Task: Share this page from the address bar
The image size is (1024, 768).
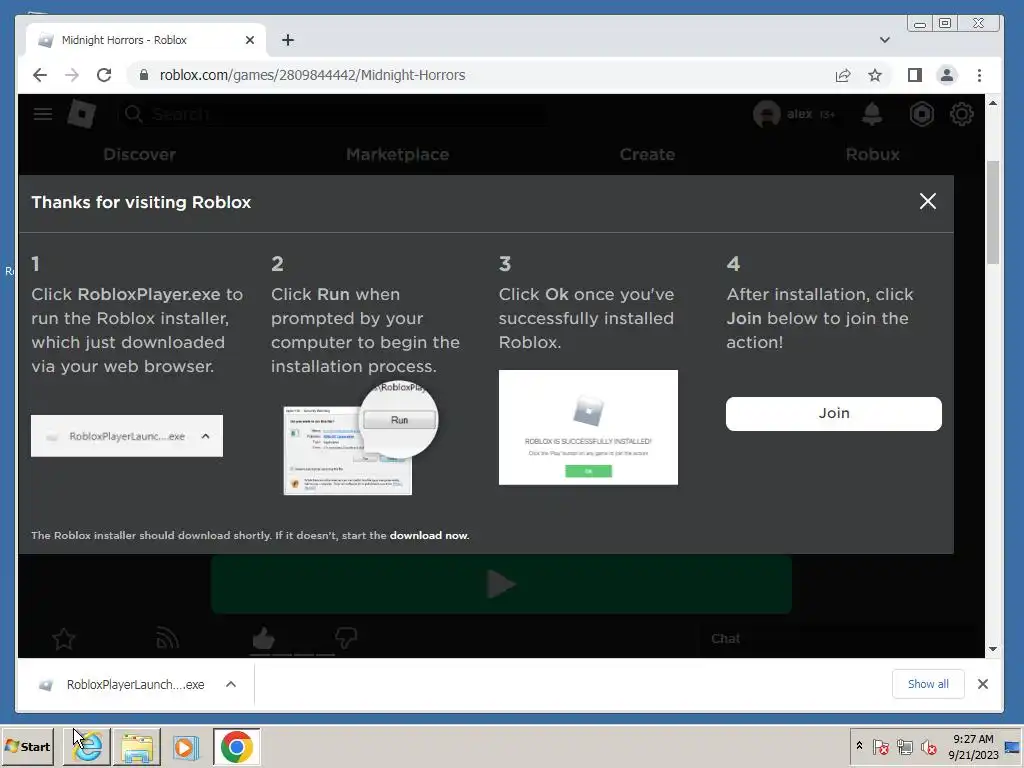Action: pos(843,75)
